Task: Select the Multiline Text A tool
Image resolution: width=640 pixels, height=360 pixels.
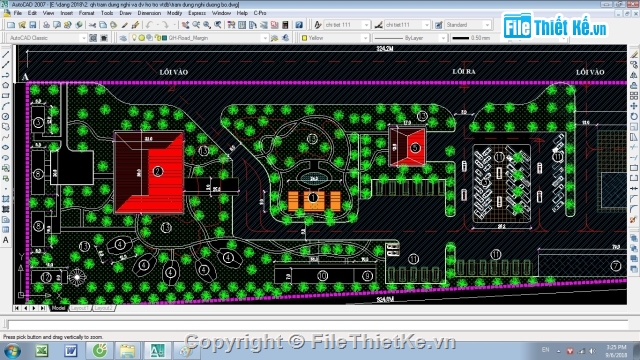Action: [x=6, y=240]
